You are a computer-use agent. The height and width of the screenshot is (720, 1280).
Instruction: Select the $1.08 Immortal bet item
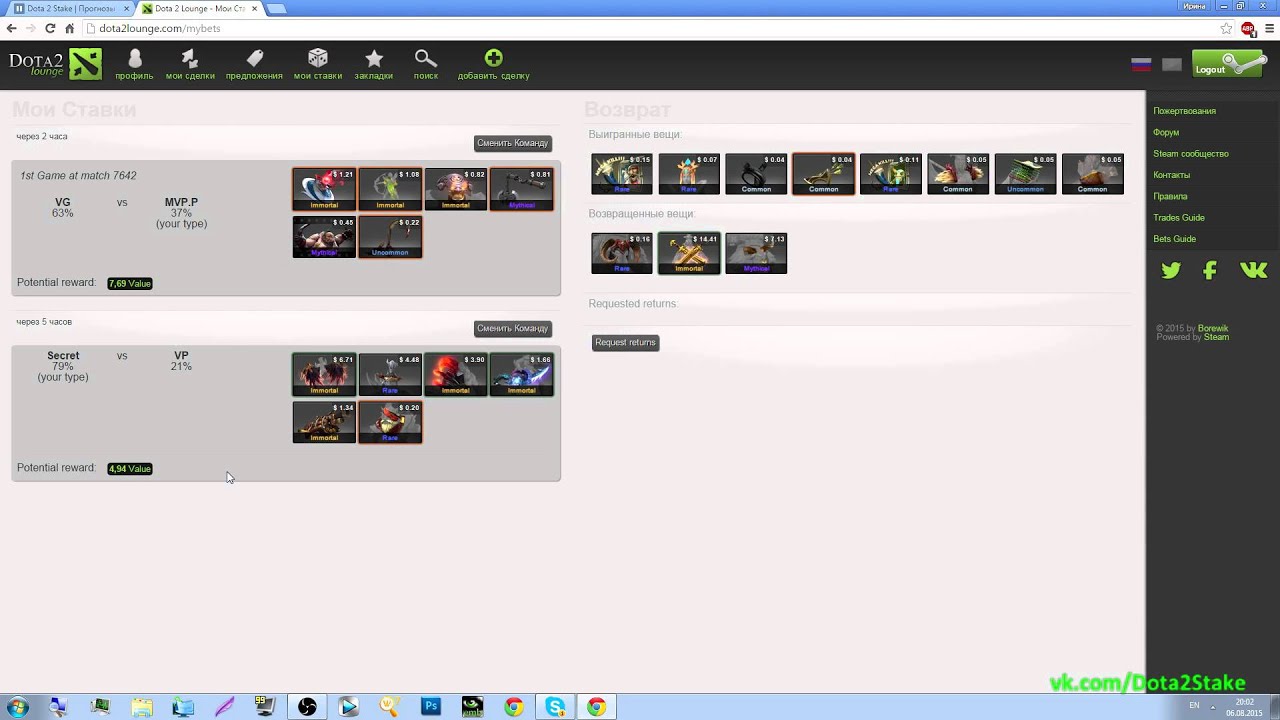[x=390, y=189]
